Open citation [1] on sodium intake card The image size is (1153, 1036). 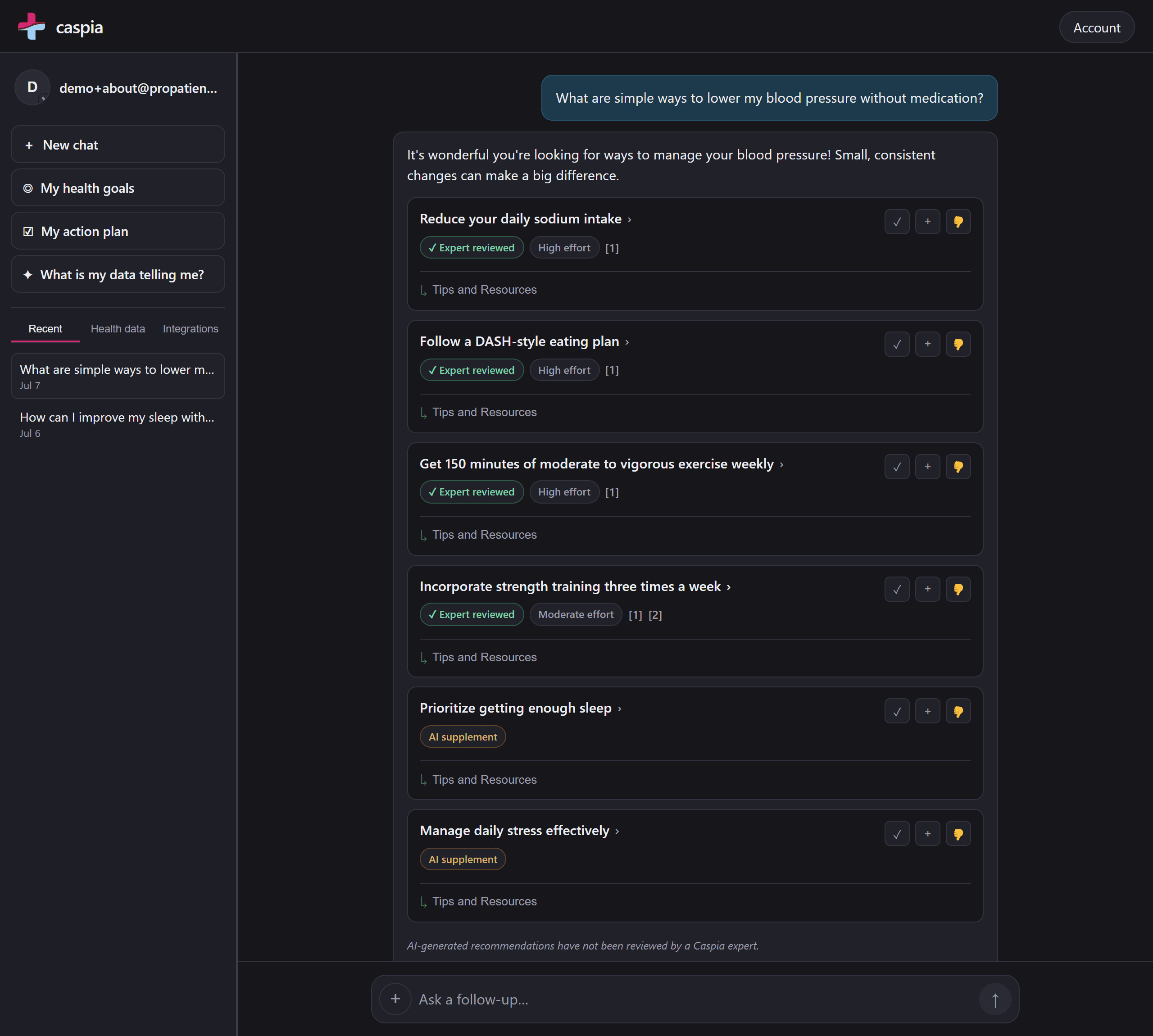(x=612, y=248)
